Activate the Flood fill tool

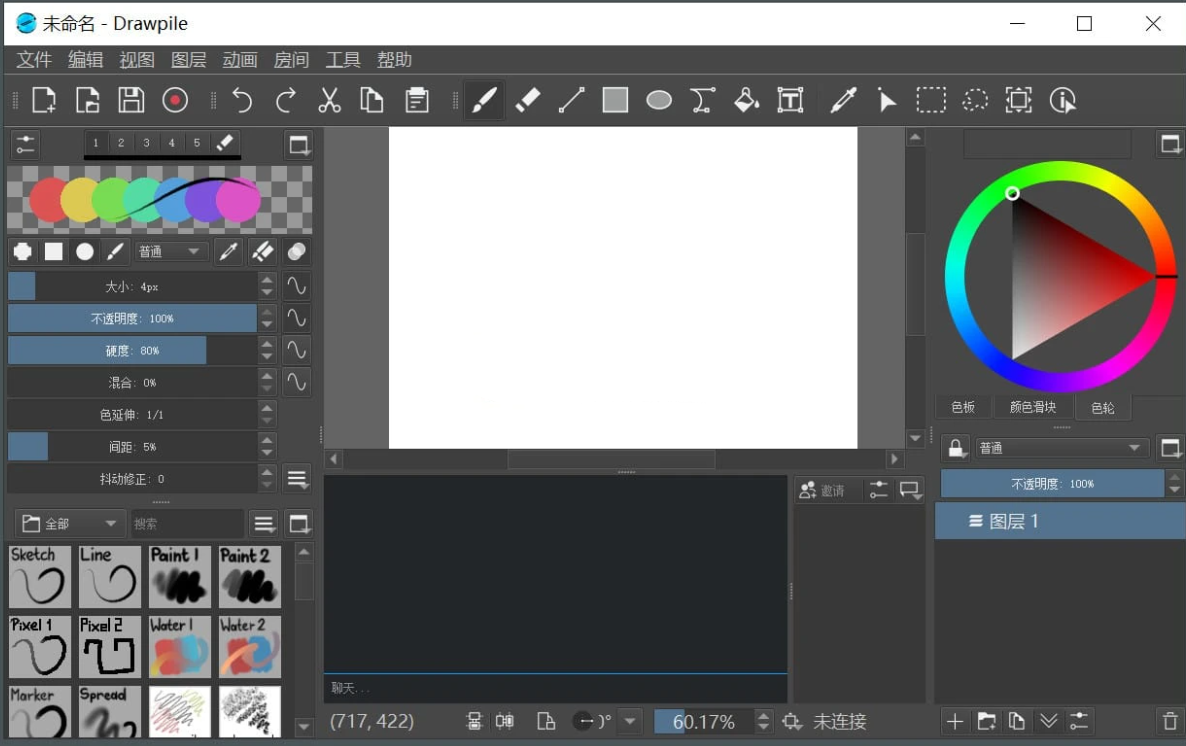[x=746, y=100]
